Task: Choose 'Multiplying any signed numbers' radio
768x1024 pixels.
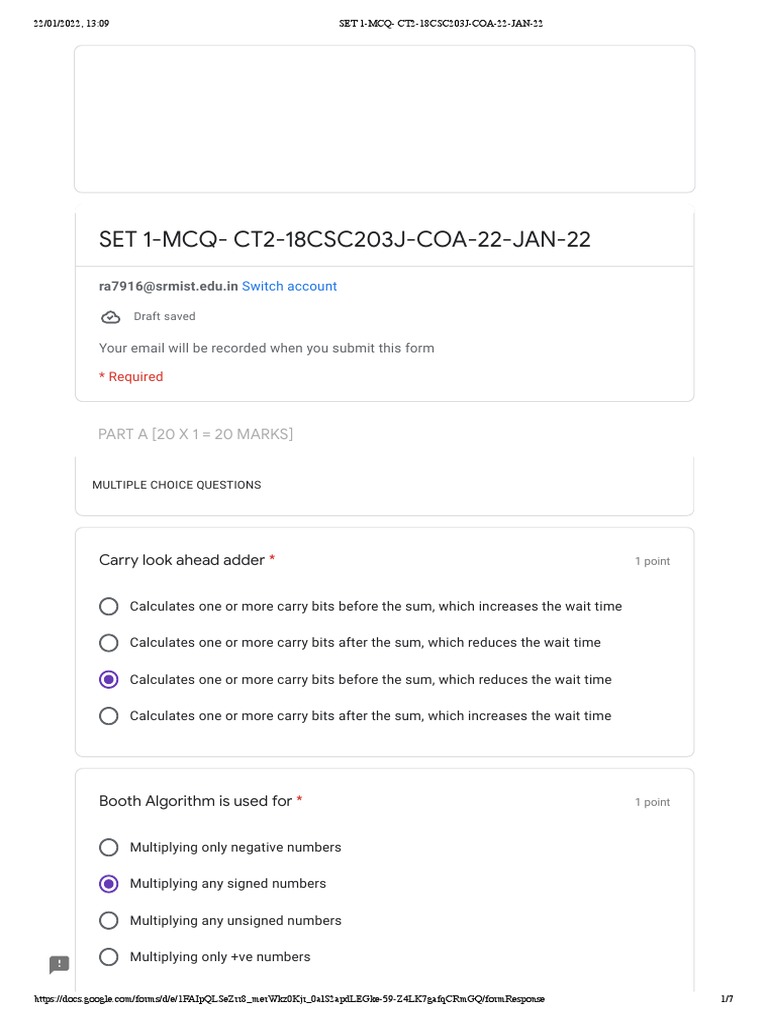Action: tap(109, 884)
